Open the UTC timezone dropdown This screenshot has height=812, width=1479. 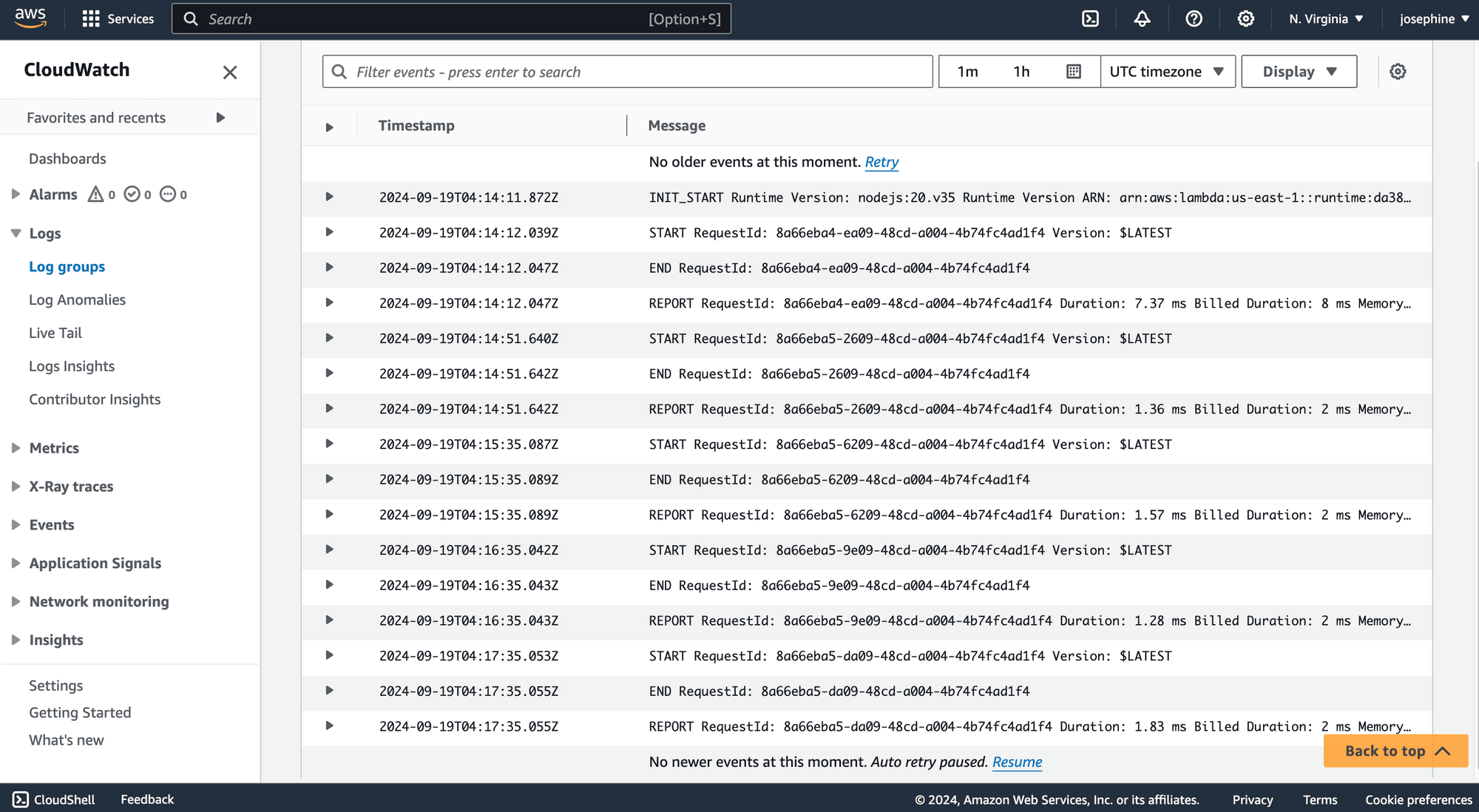click(1168, 72)
